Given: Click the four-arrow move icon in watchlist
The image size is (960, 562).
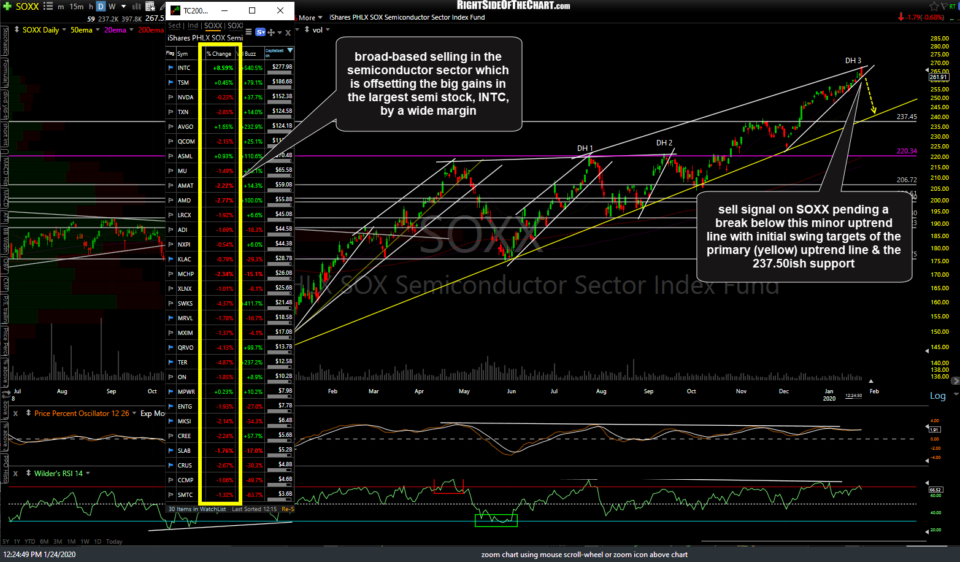Looking at the screenshot, I should pyautogui.click(x=271, y=32).
